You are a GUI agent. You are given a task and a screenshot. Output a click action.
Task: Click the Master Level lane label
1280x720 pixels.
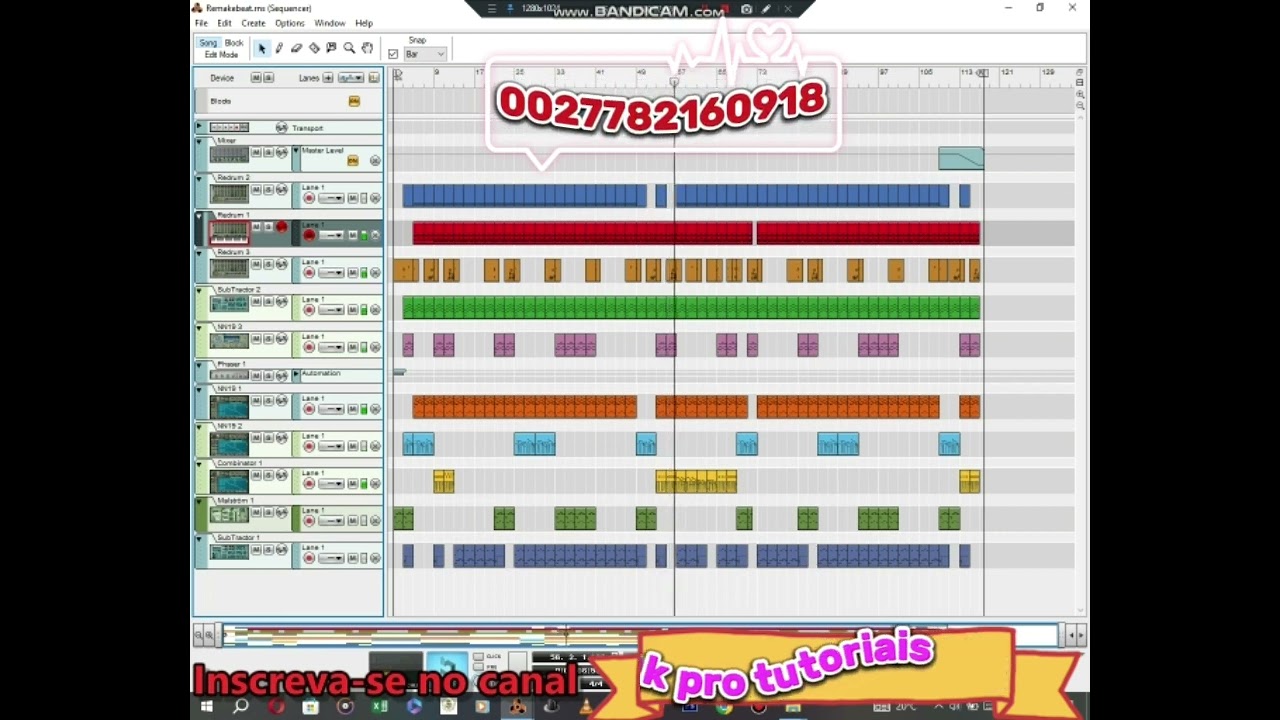322,151
